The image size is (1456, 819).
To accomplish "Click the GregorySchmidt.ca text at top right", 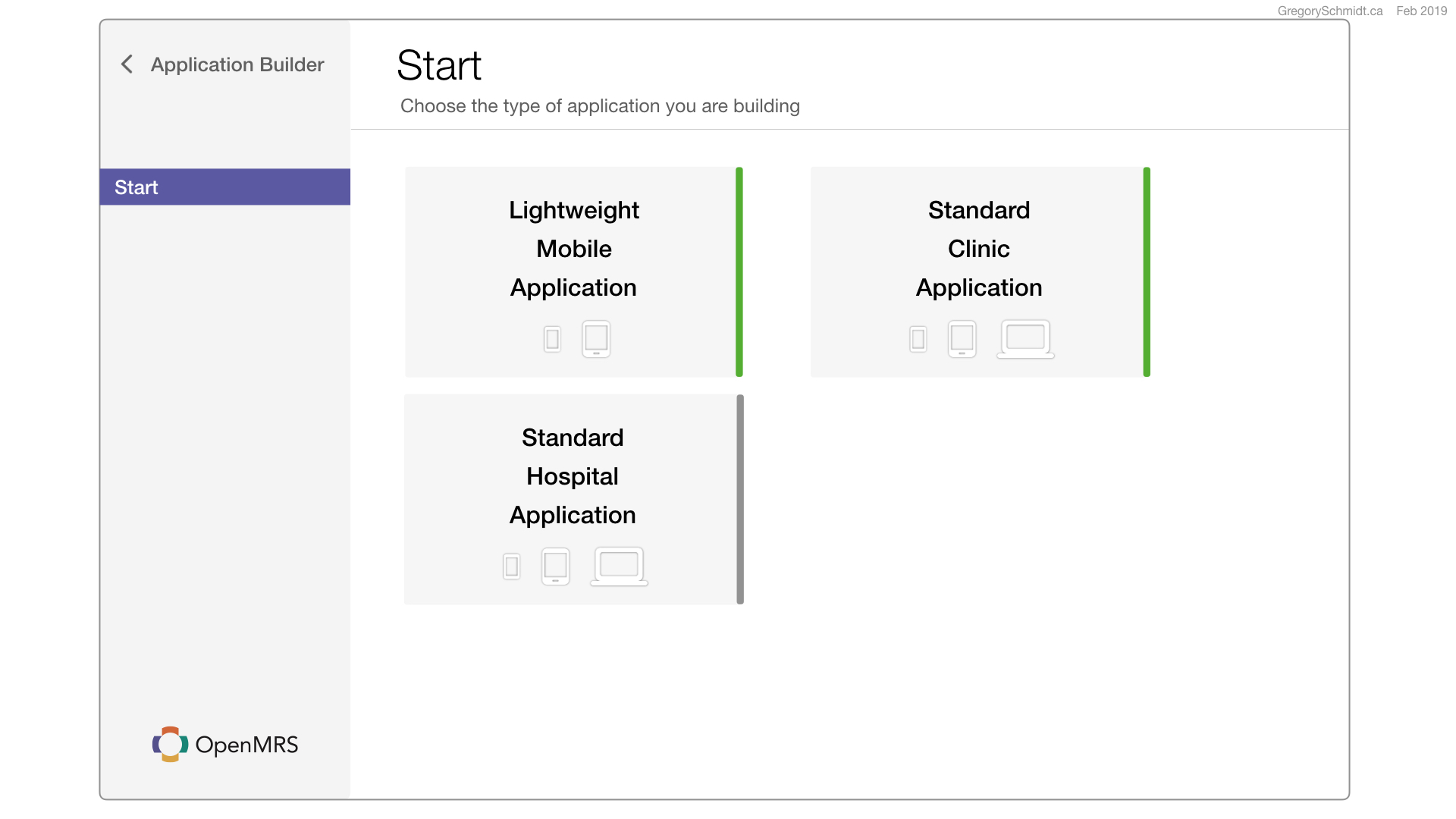I will tap(1330, 11).
